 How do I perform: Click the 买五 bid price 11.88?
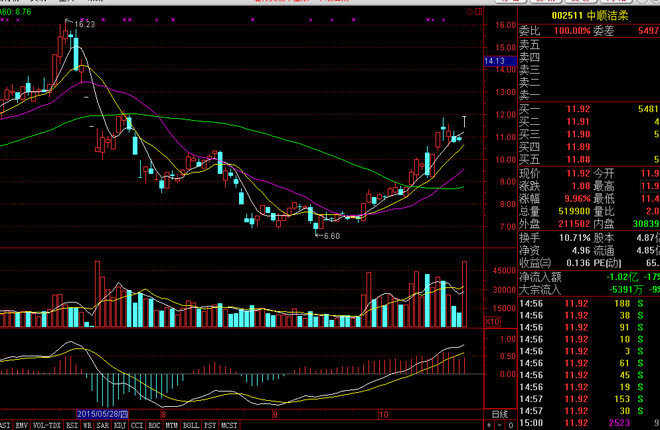click(x=578, y=160)
